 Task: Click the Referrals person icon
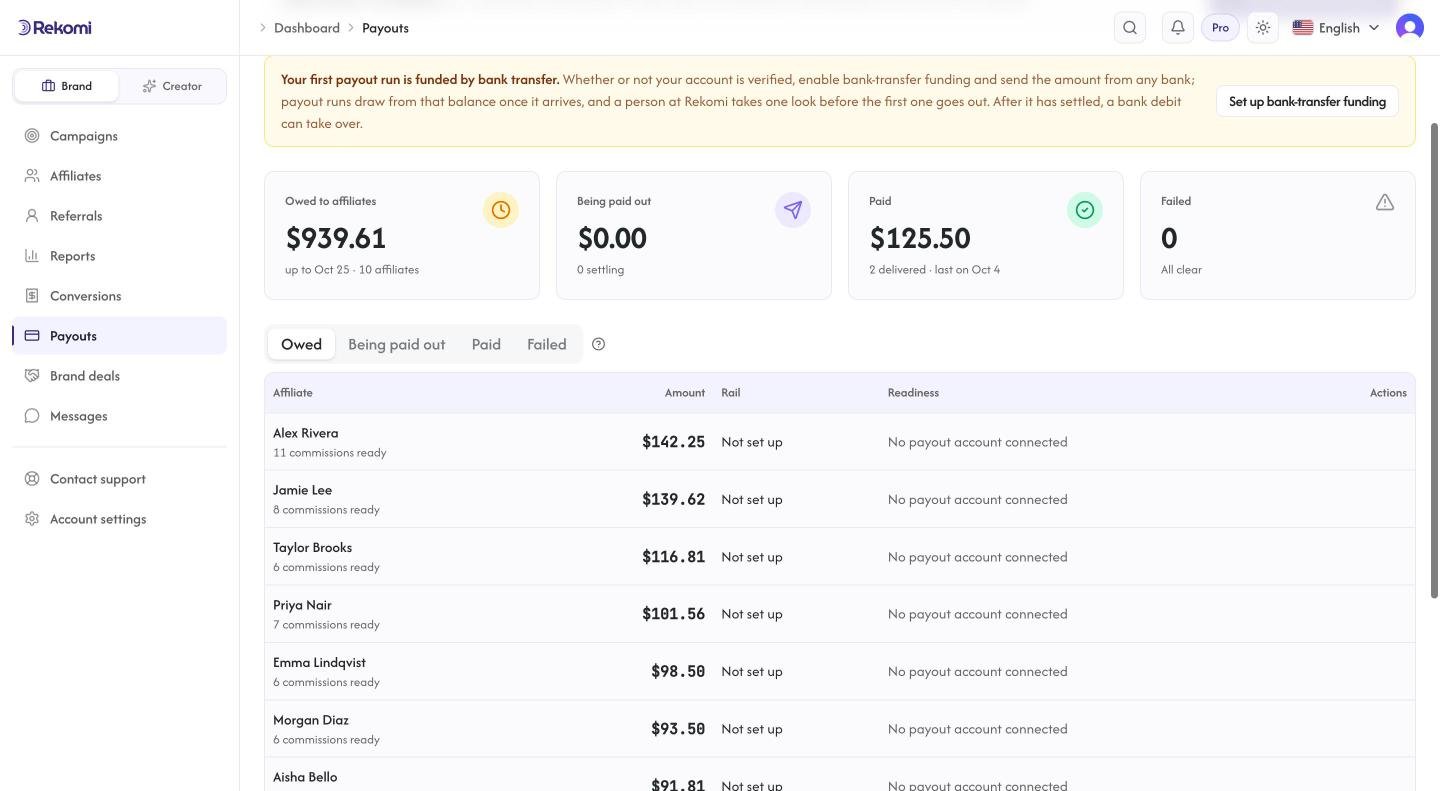[32, 216]
